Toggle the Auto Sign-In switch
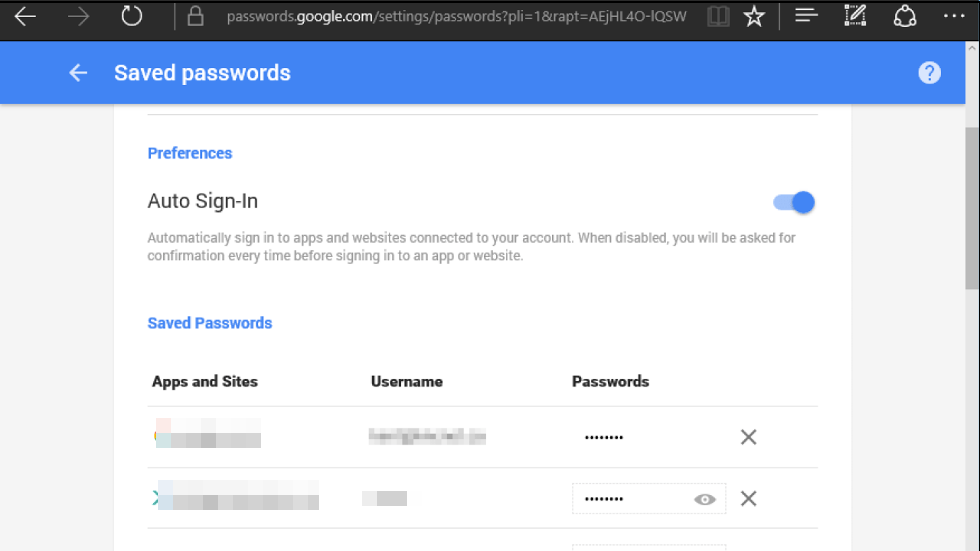Image resolution: width=980 pixels, height=551 pixels. [x=794, y=202]
